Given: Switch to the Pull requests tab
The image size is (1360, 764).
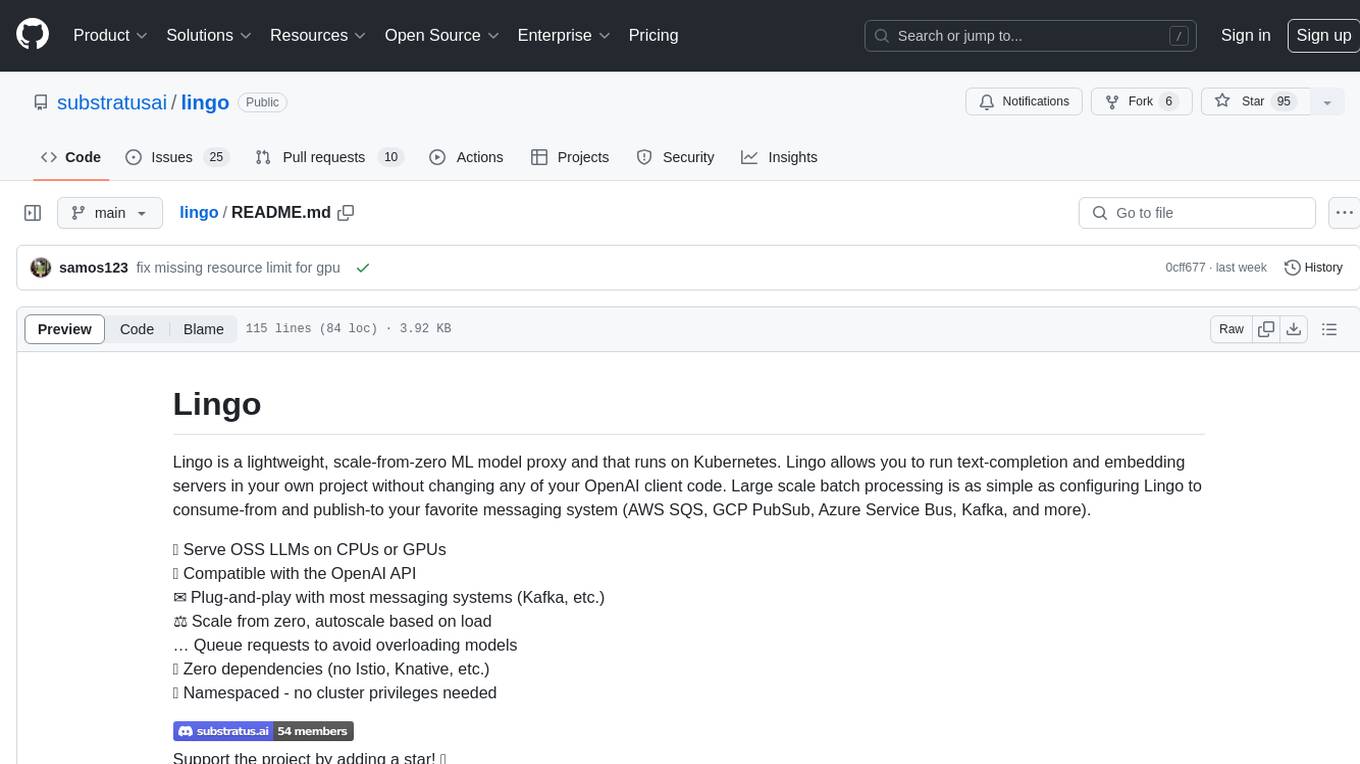Looking at the screenshot, I should click(328, 157).
